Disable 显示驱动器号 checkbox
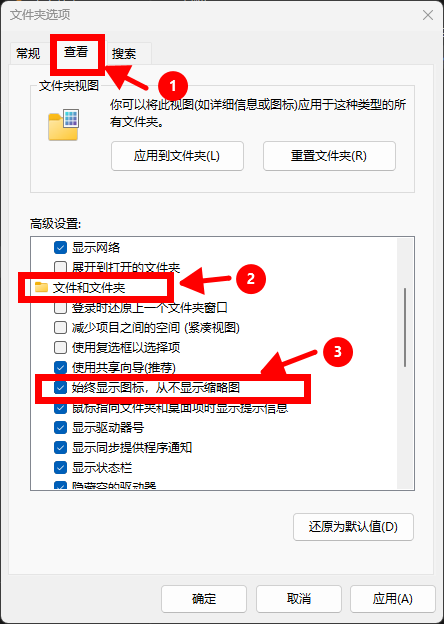The width and height of the screenshot is (444, 624). pyautogui.click(x=60, y=428)
